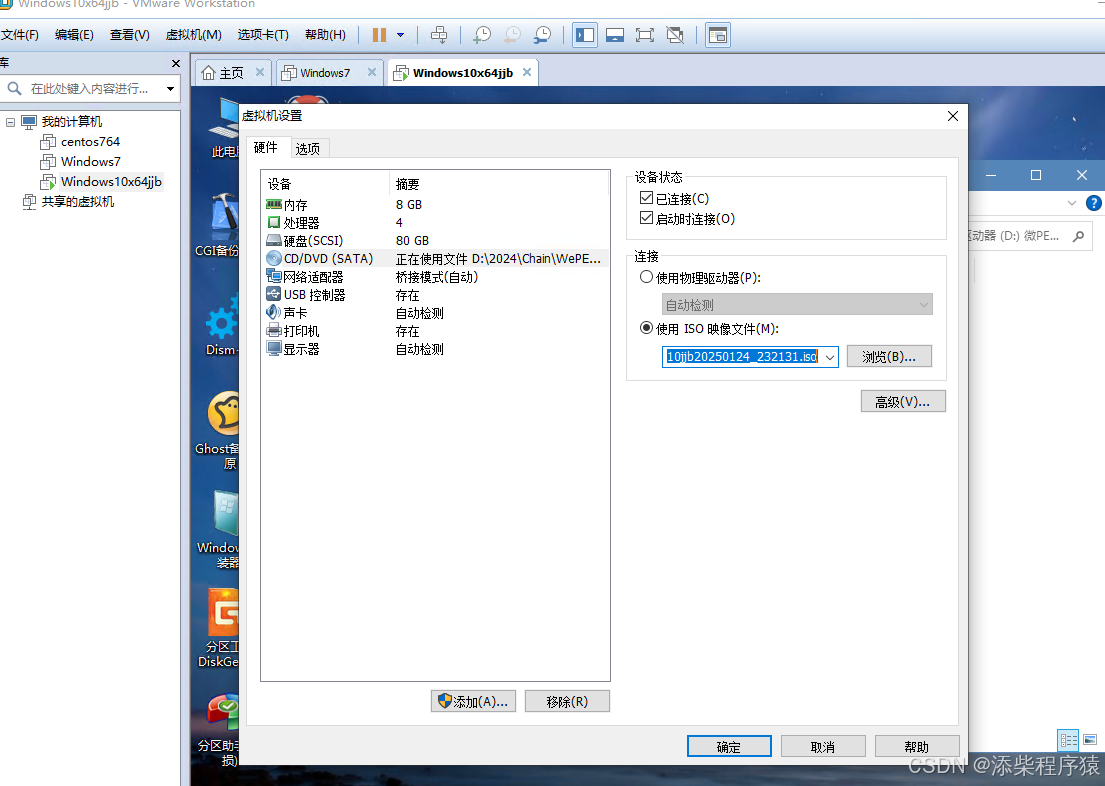Click the pause virtual machine toolbar icon
Image resolution: width=1105 pixels, height=786 pixels.
pos(379,35)
